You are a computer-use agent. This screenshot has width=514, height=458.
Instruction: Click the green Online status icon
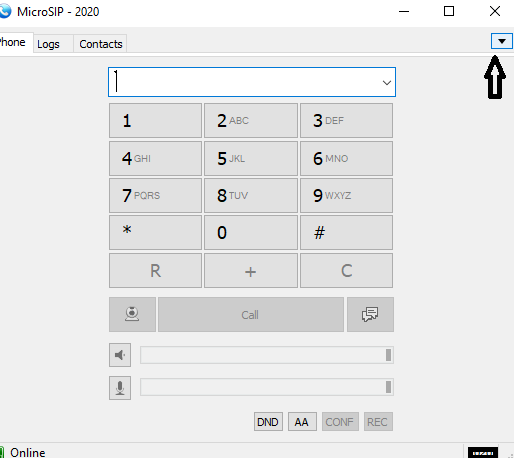tap(2, 452)
